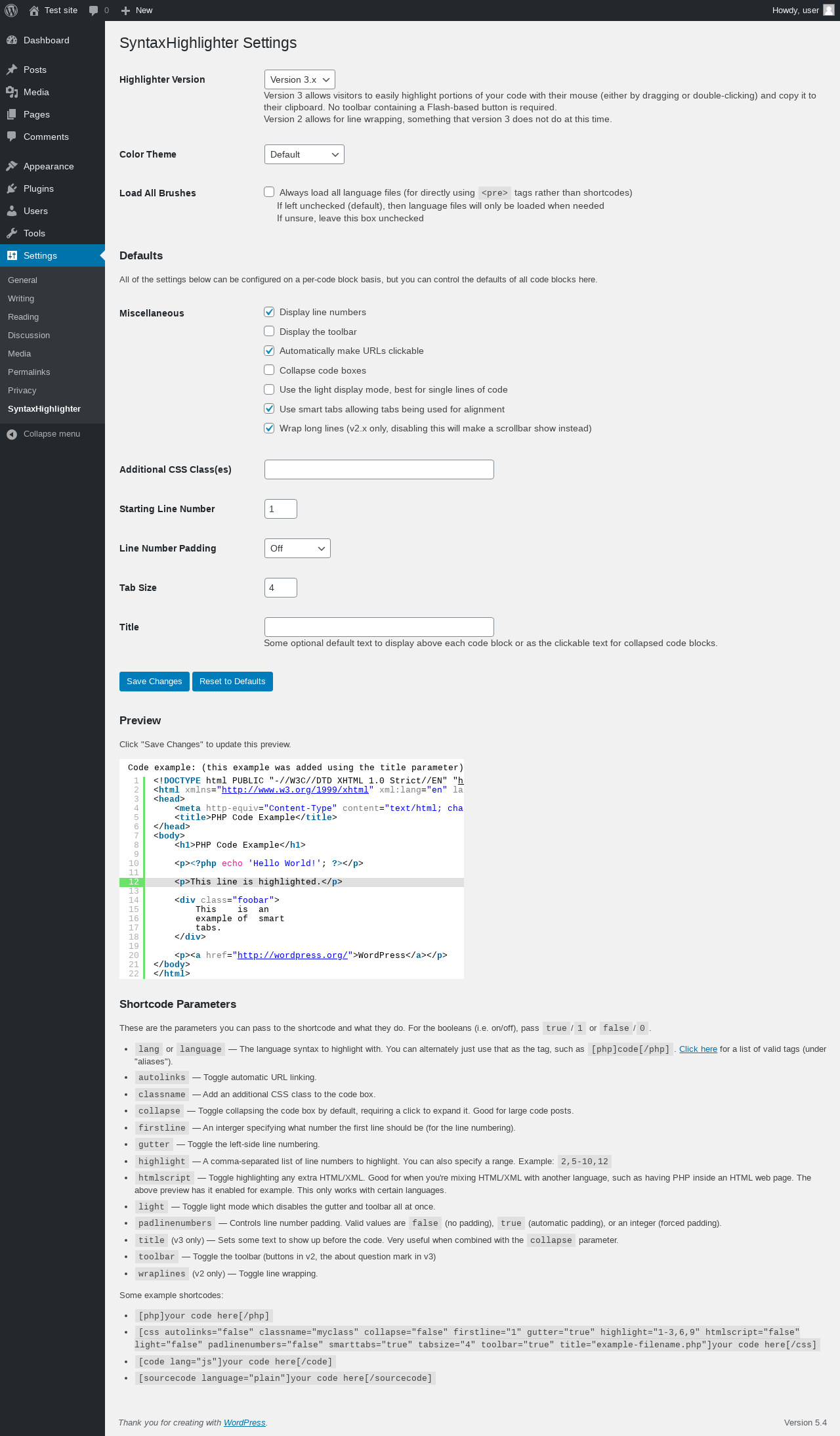Open Permalinks in the Settings submenu

click(29, 372)
